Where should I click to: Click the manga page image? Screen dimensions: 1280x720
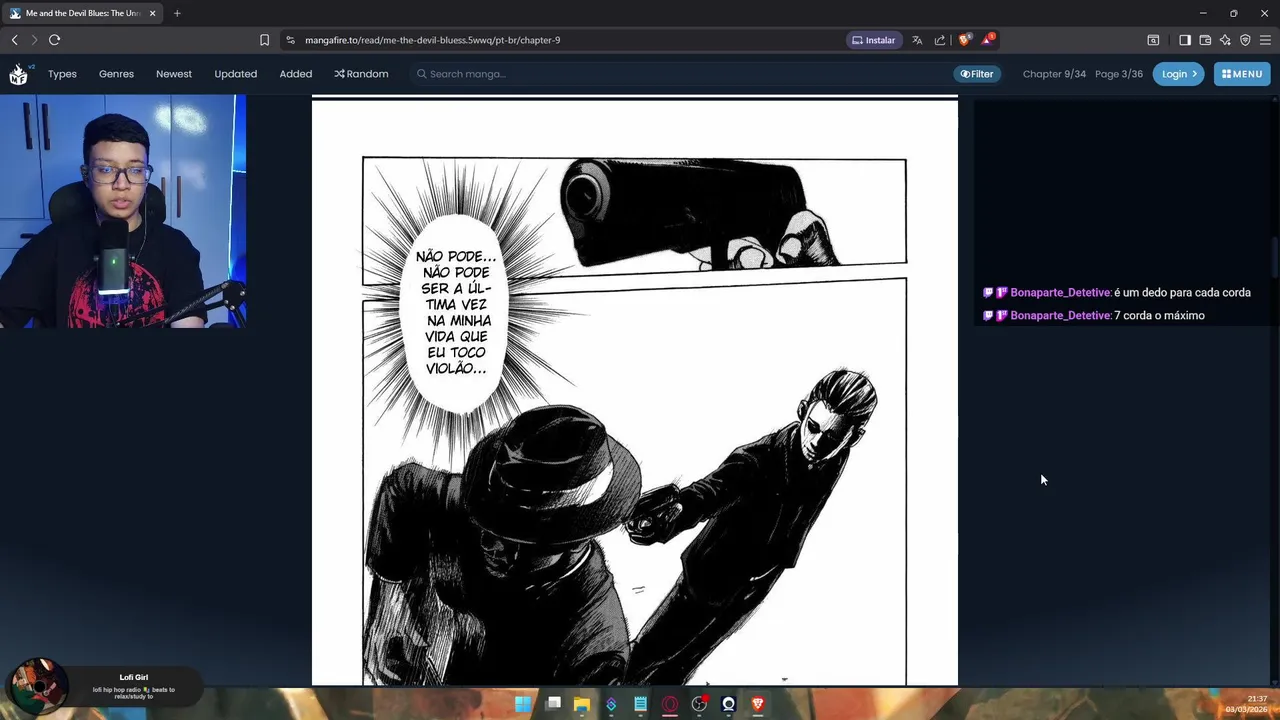(x=635, y=392)
